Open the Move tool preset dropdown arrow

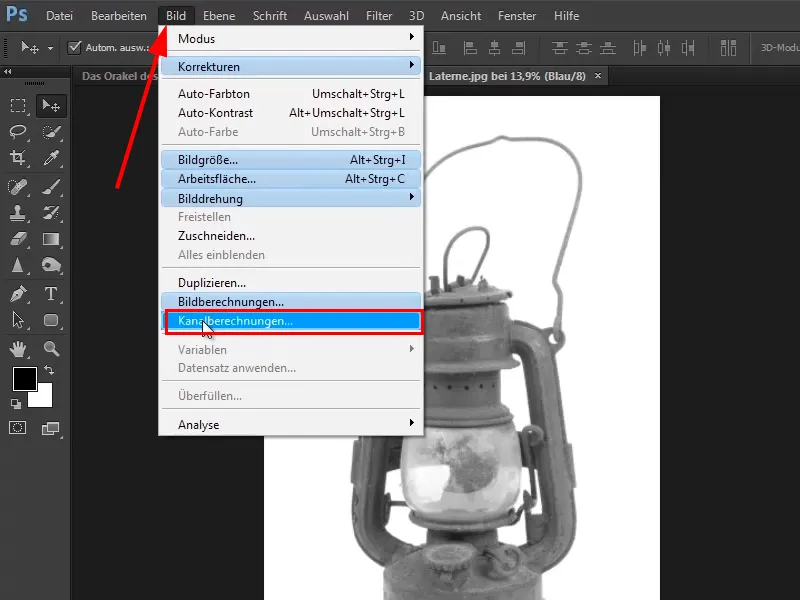pyautogui.click(x=50, y=48)
